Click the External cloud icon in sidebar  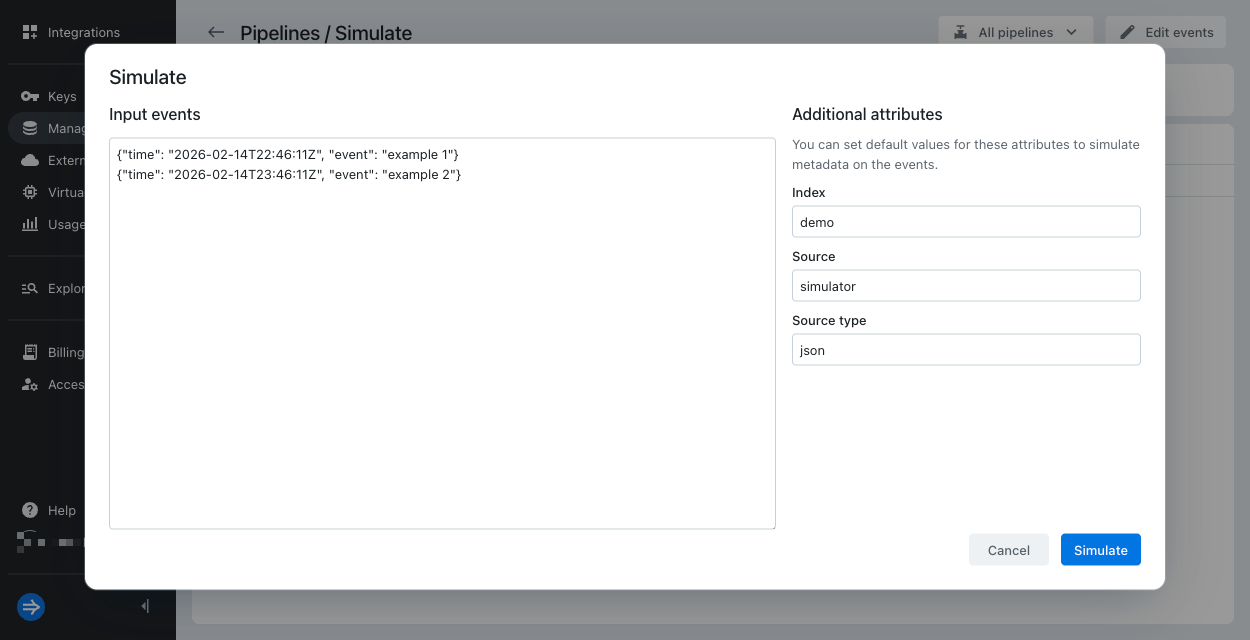click(30, 160)
